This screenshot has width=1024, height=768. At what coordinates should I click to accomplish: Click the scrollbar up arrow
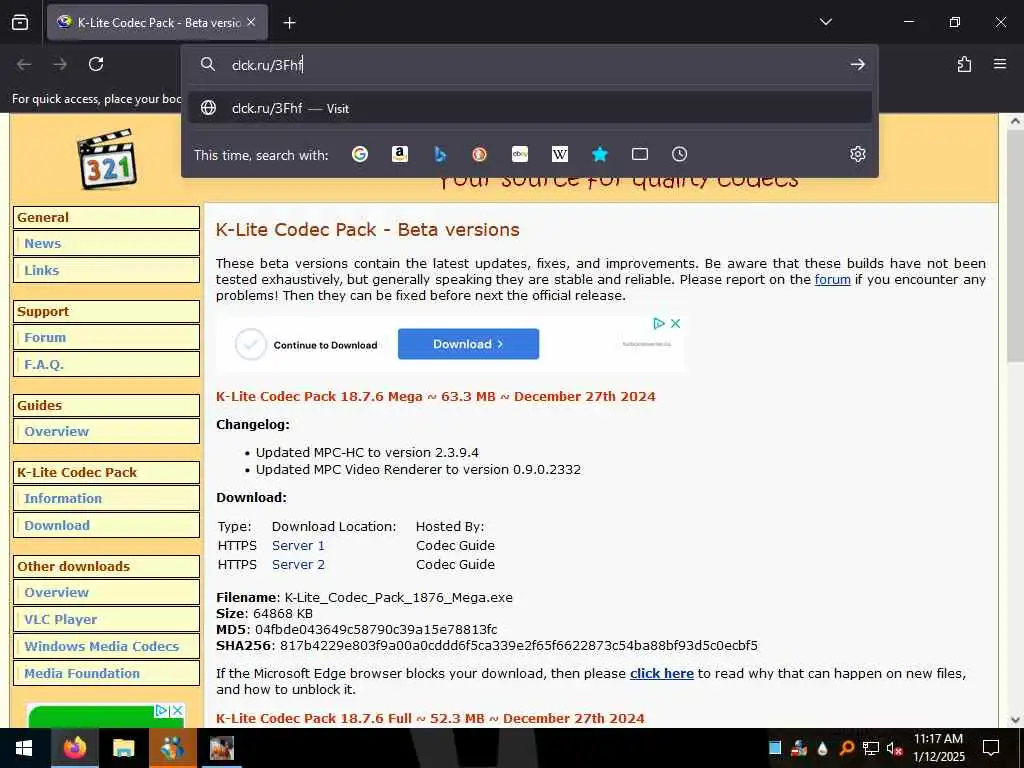point(1016,121)
